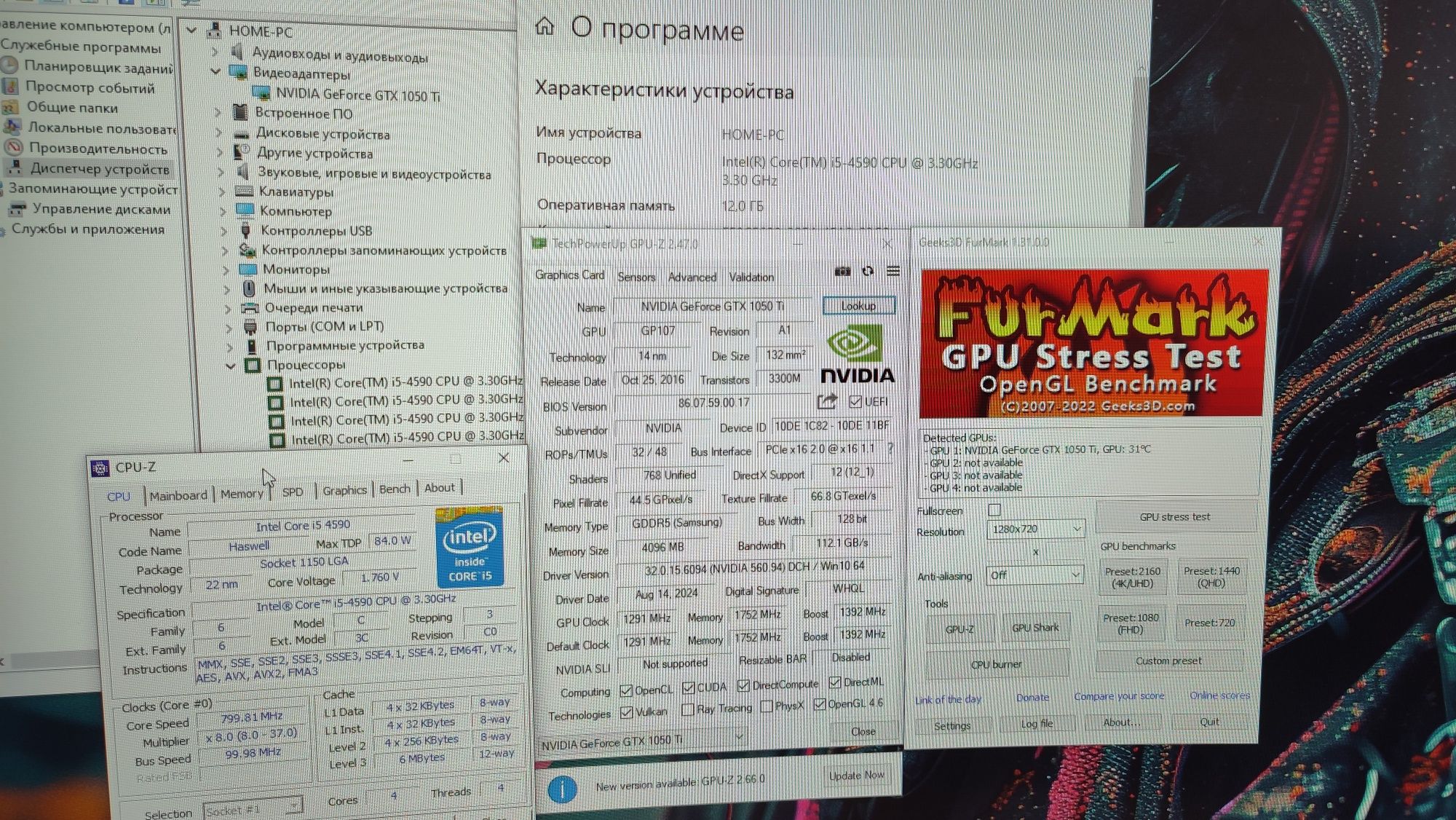The width and height of the screenshot is (1456, 820).
Task: Open the GPU-Z hamburger menu icon
Action: click(x=893, y=271)
